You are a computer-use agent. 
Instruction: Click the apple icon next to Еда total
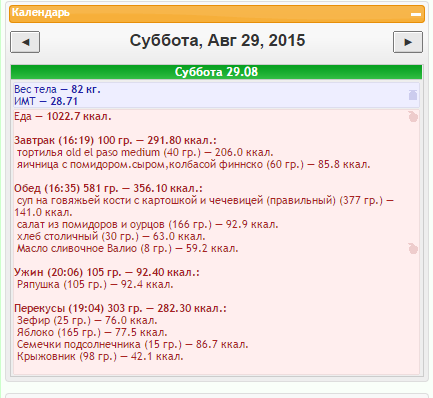coord(413,117)
